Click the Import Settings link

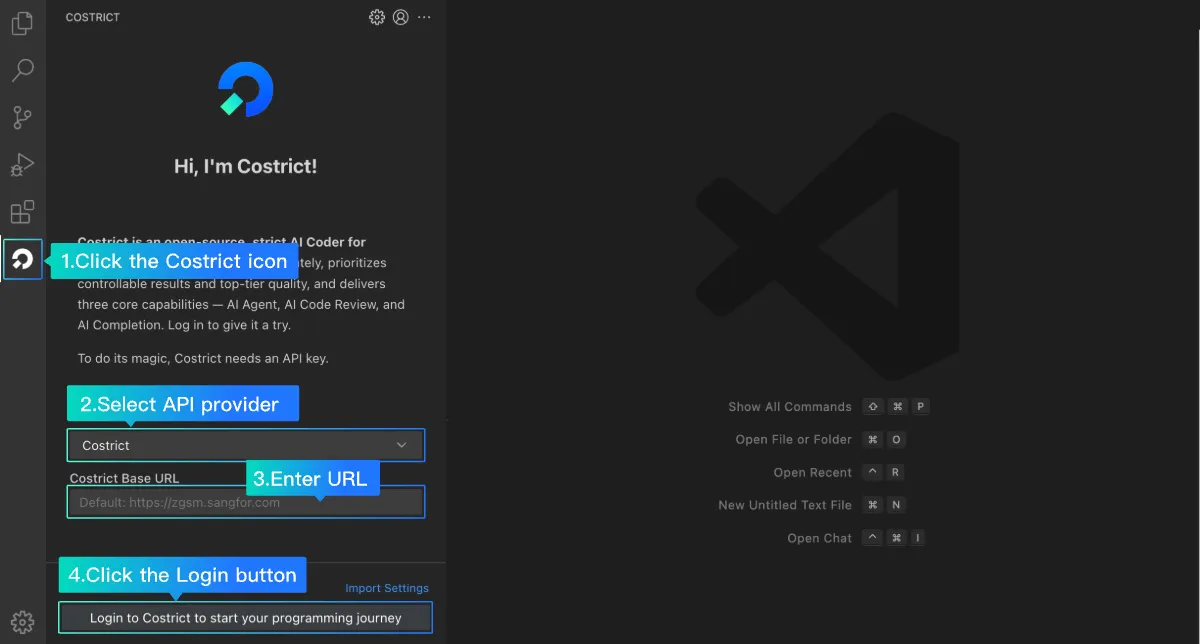387,588
